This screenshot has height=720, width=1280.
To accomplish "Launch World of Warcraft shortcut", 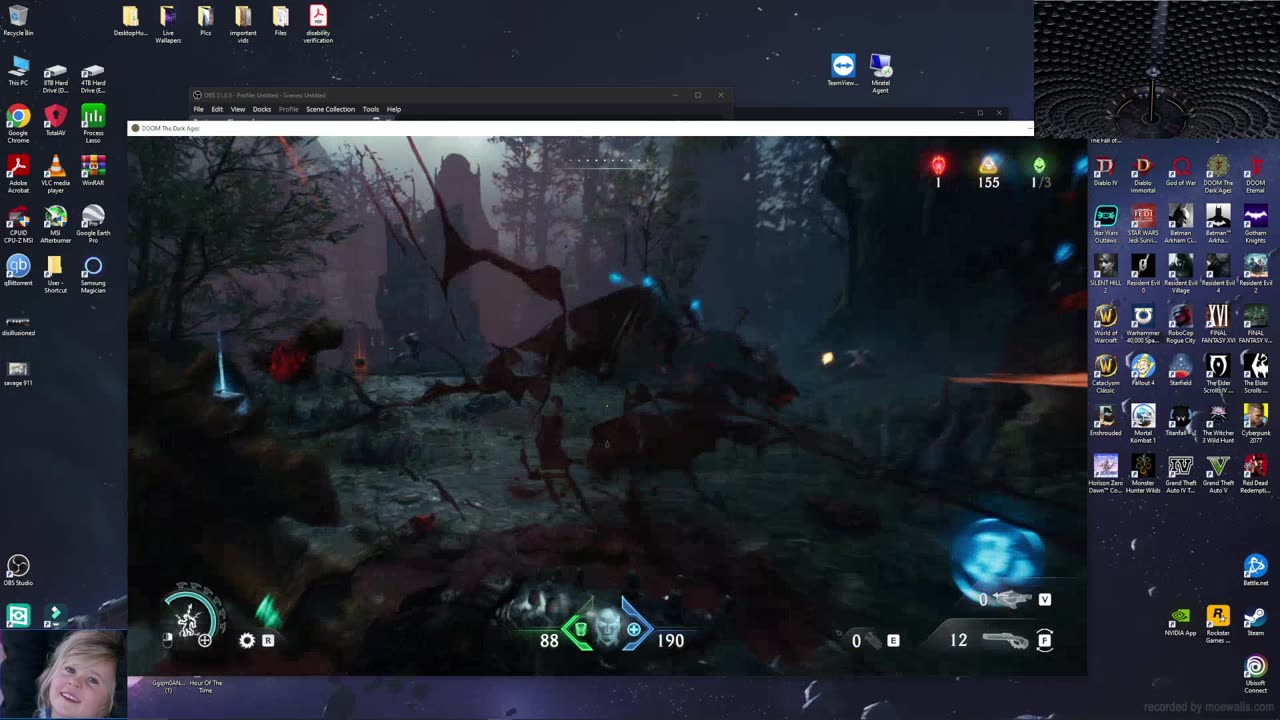I will [1105, 324].
